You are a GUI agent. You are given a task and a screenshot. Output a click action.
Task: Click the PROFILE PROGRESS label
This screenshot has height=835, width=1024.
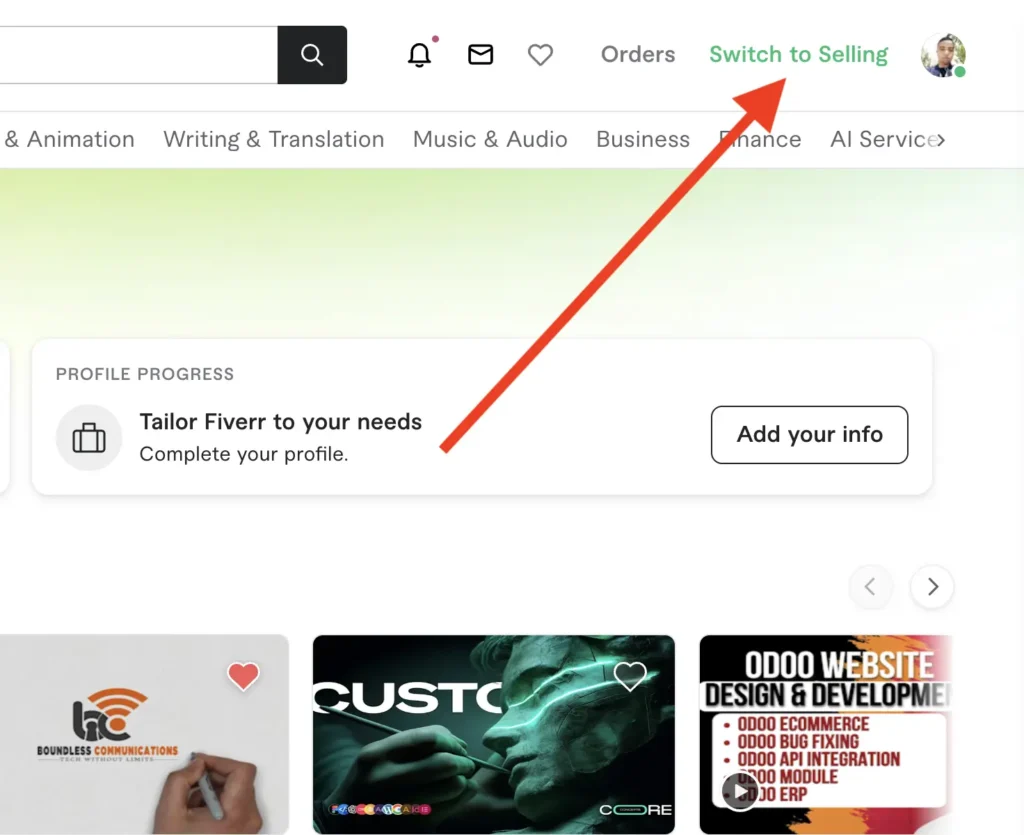(x=144, y=374)
